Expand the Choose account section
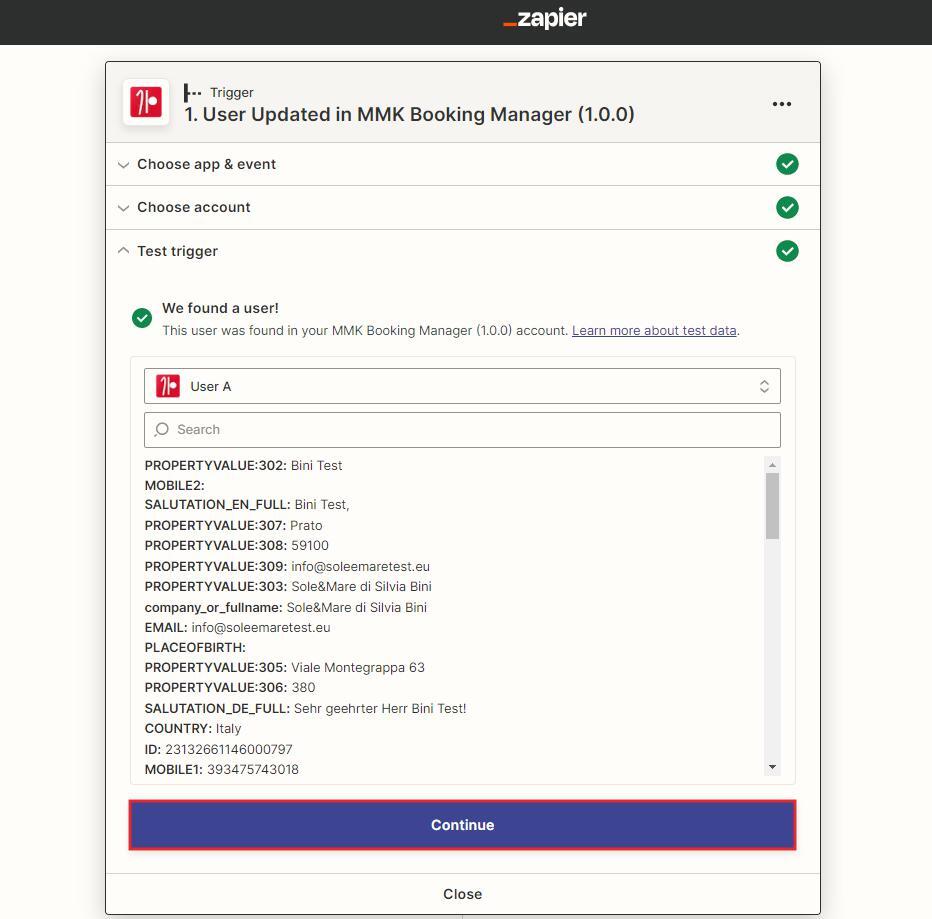932x919 pixels. [462, 207]
